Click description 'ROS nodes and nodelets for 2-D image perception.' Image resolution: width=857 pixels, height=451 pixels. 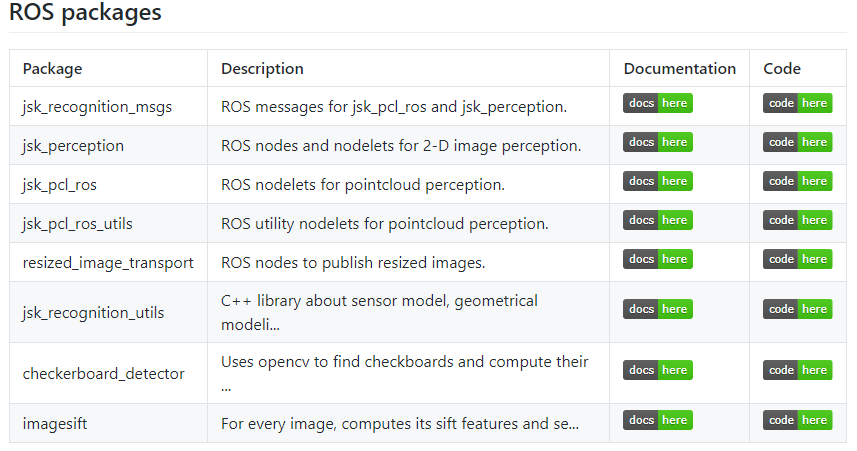pos(401,146)
